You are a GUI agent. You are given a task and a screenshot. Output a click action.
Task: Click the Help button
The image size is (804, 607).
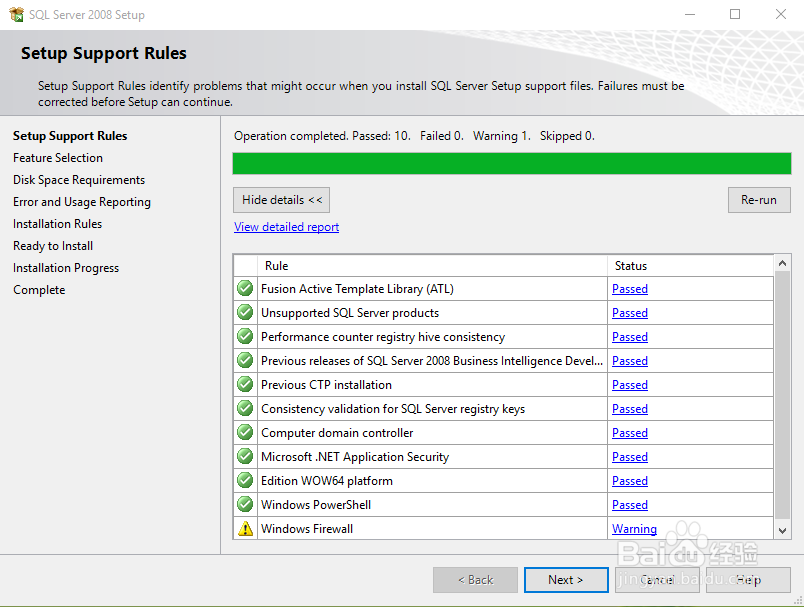click(x=748, y=580)
